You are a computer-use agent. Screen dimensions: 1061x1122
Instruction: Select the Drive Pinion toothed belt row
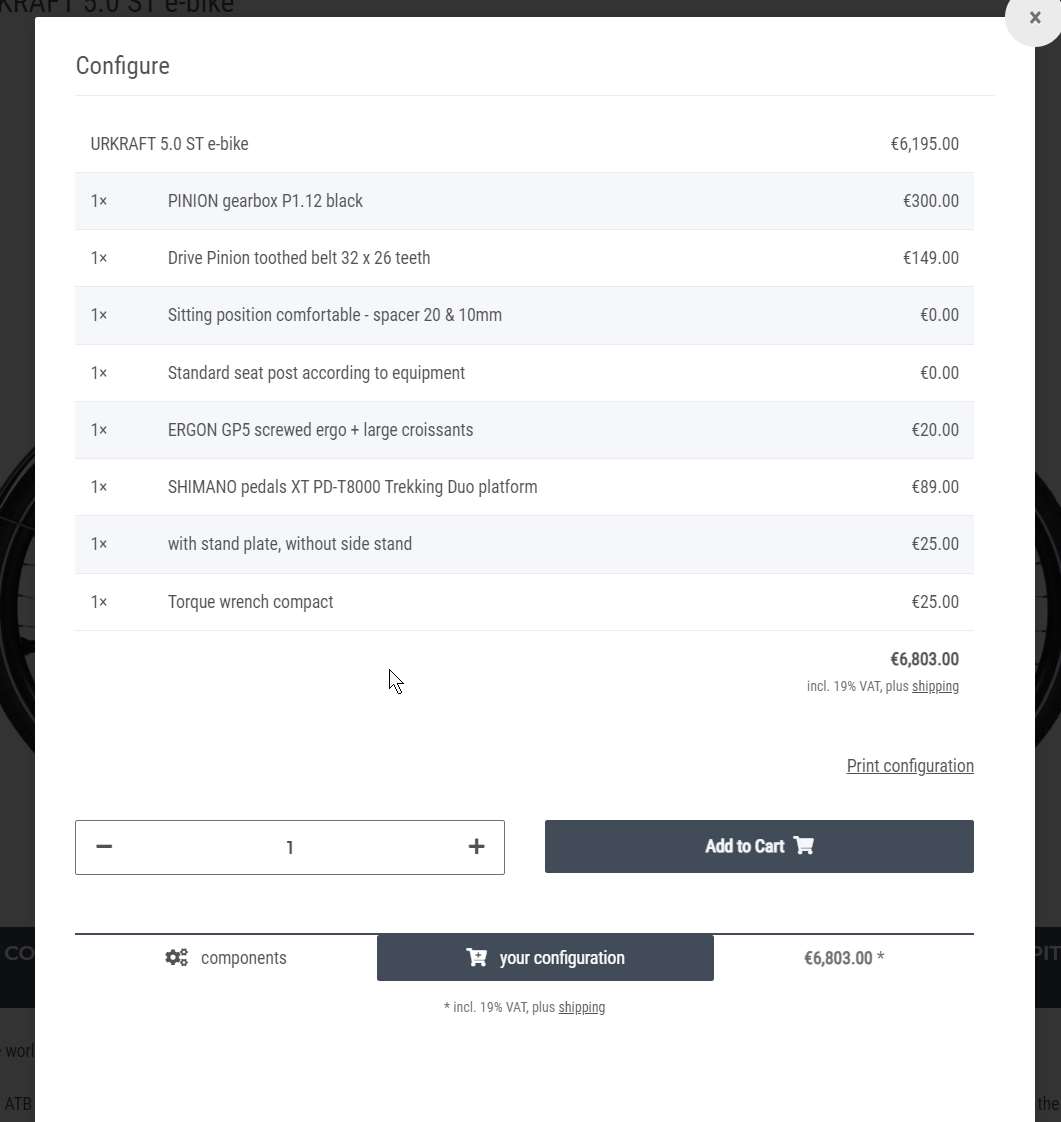point(299,258)
